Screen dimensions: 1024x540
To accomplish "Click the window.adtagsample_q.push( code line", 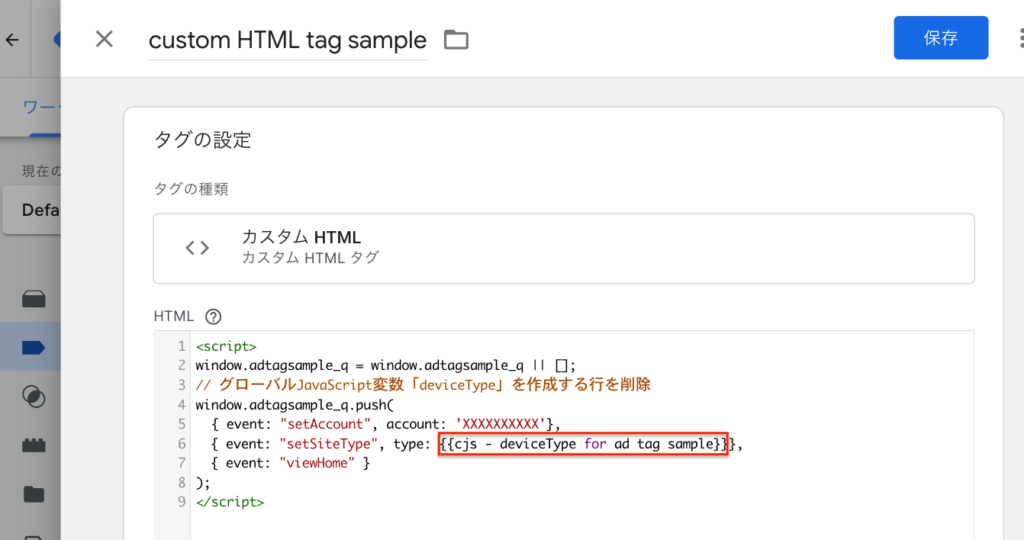I will pyautogui.click(x=295, y=405).
